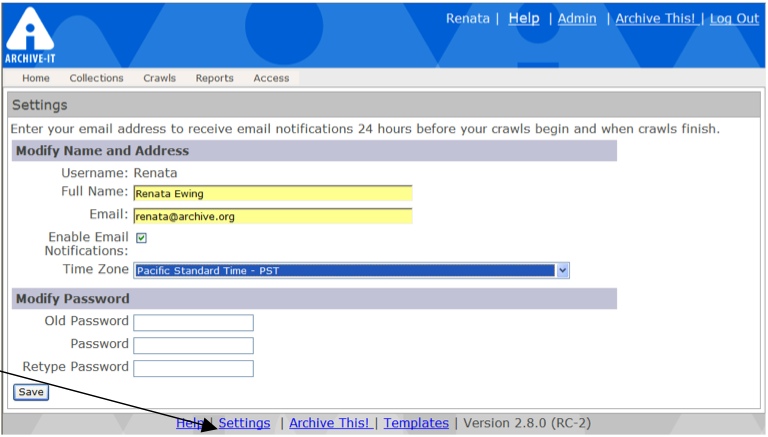768x437 pixels.
Task: Go to the Crawls tab
Action: pyautogui.click(x=159, y=78)
